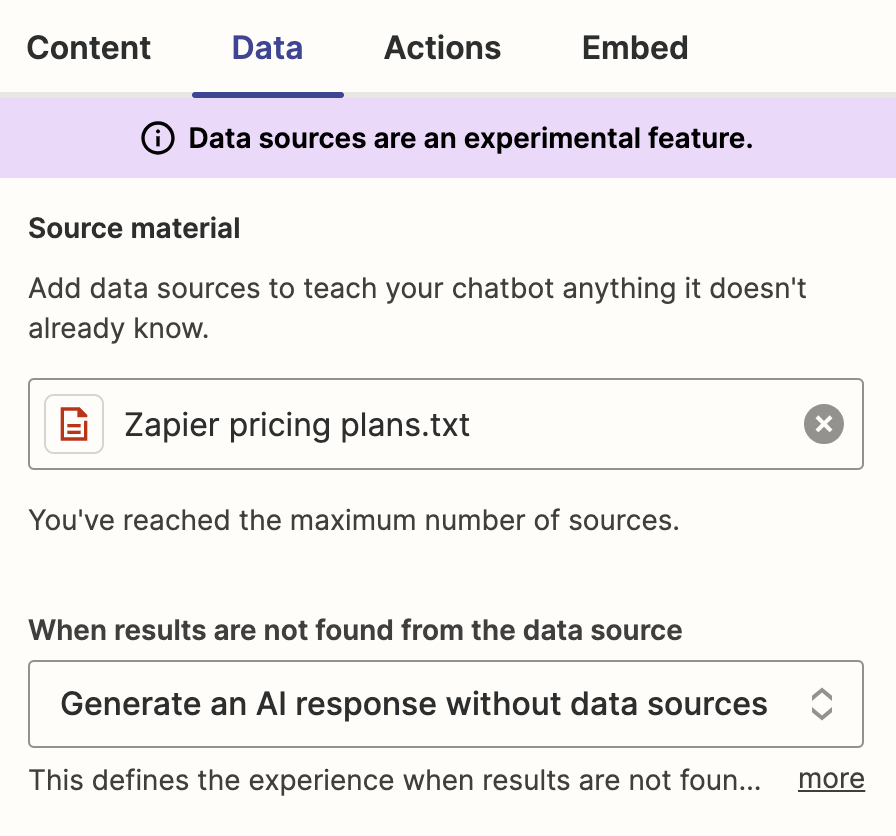
Task: Click the 'more' link to expand the description
Action: [x=830, y=778]
